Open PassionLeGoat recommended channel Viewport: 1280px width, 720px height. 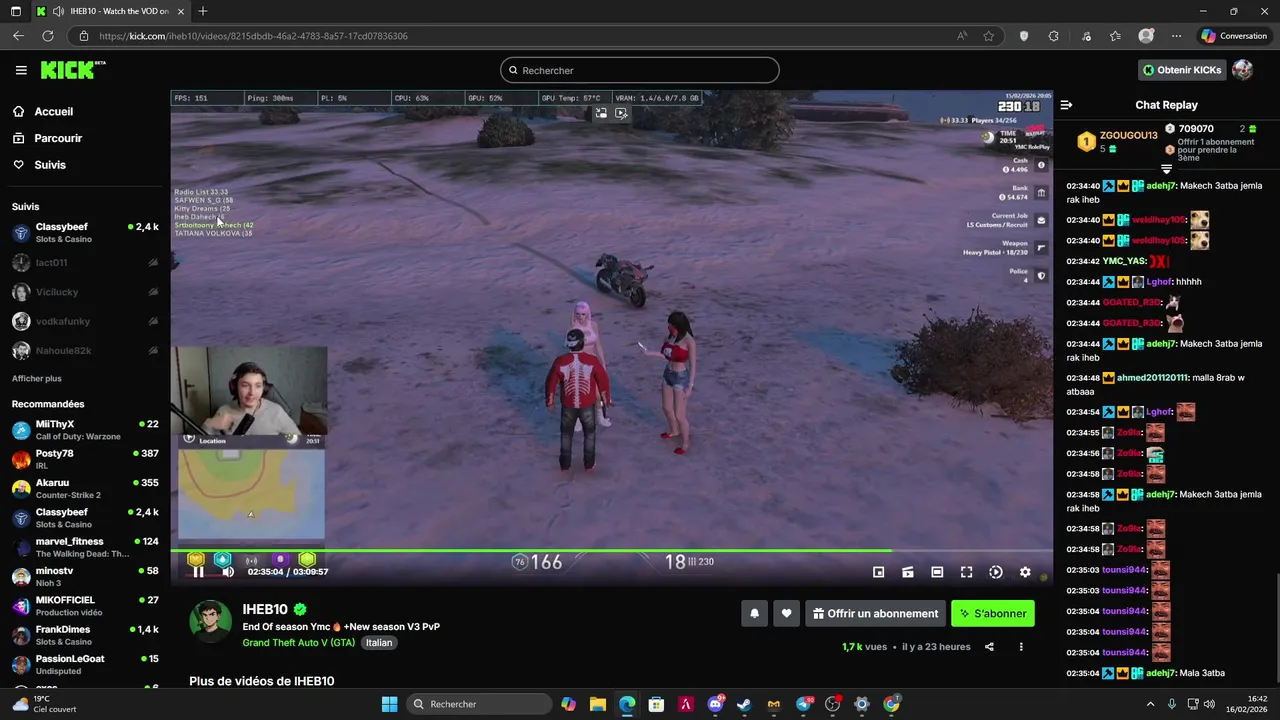85,665
